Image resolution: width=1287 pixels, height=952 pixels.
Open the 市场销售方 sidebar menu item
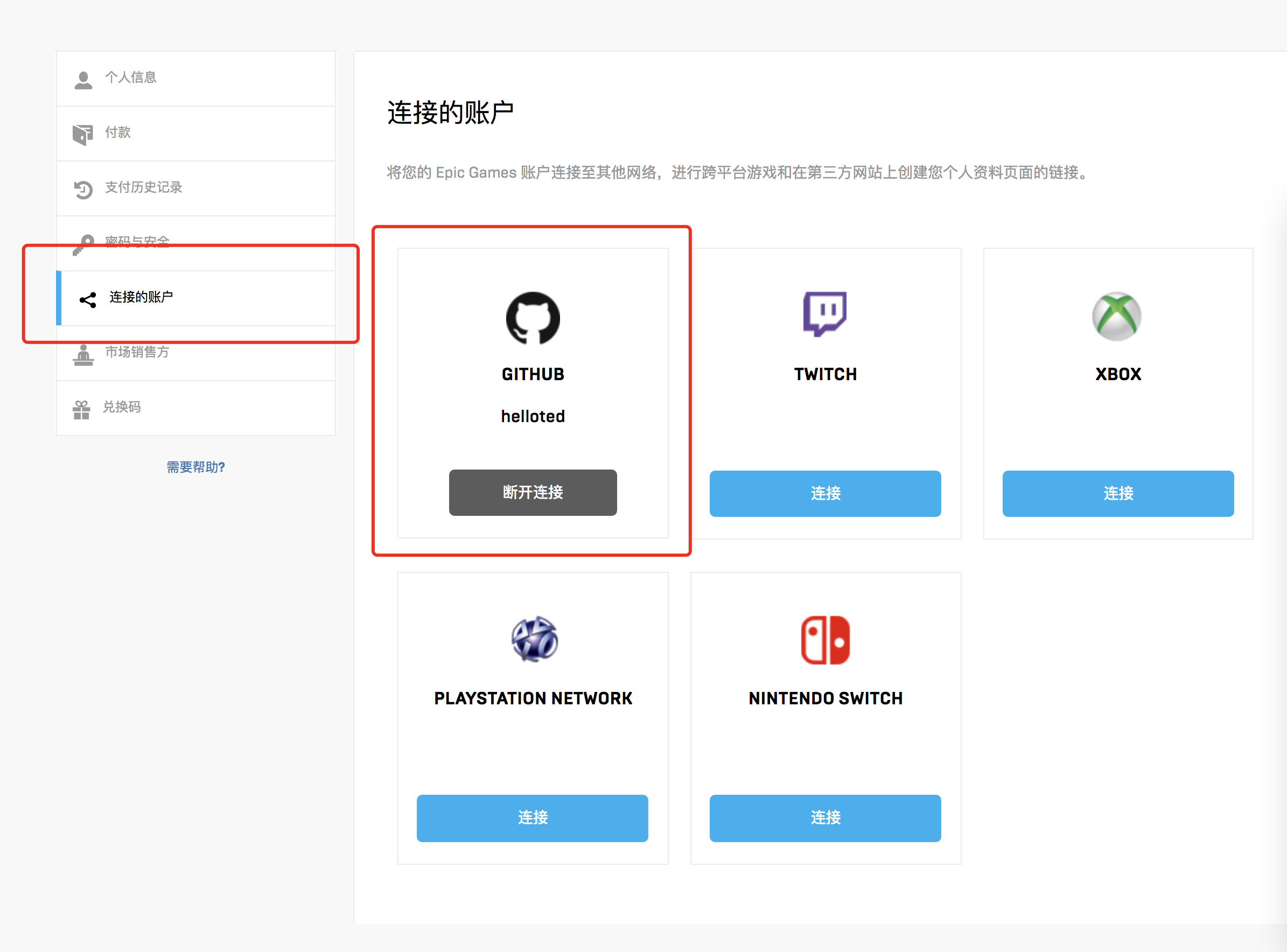(196, 353)
